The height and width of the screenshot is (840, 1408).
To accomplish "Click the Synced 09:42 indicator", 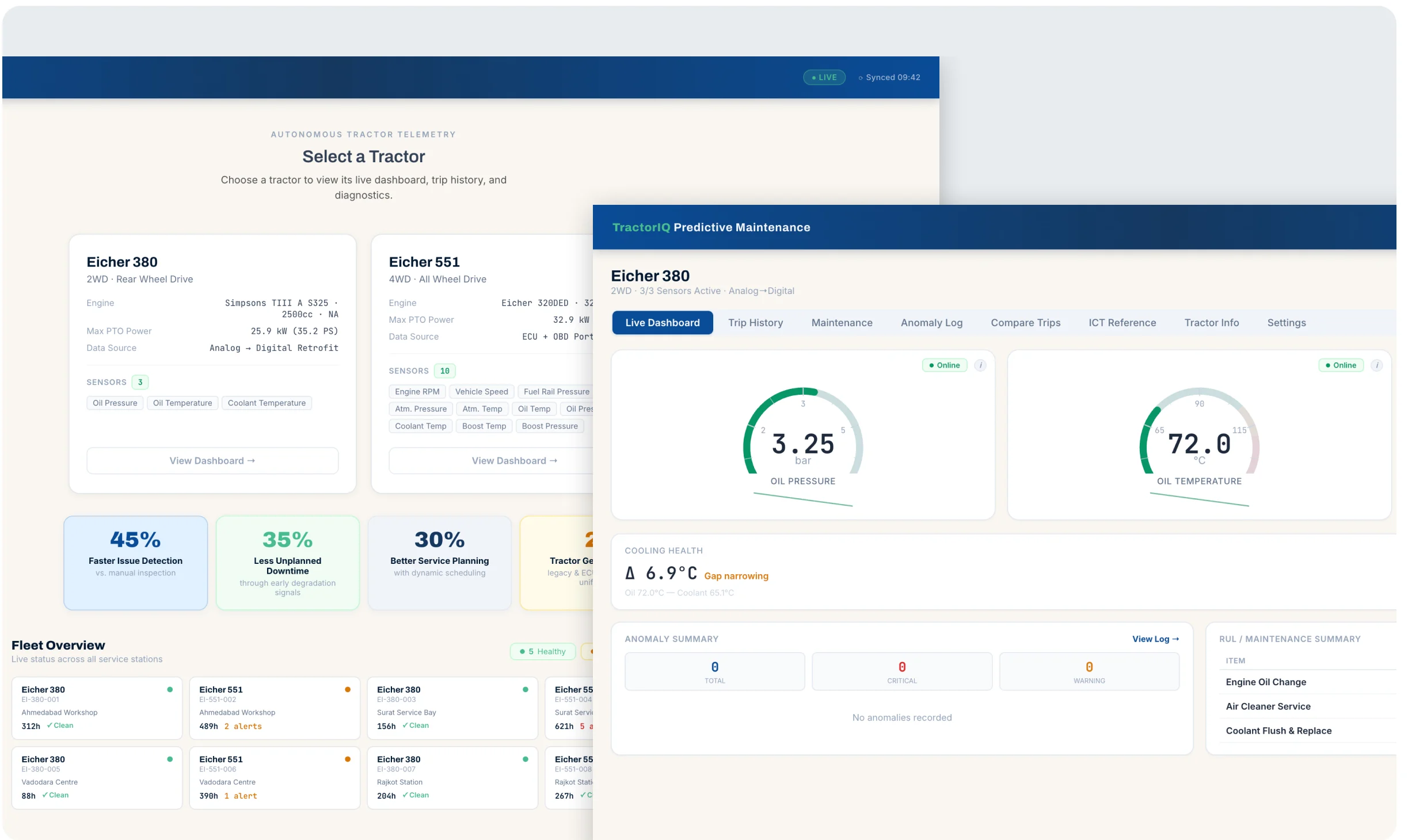I will pyautogui.click(x=889, y=77).
